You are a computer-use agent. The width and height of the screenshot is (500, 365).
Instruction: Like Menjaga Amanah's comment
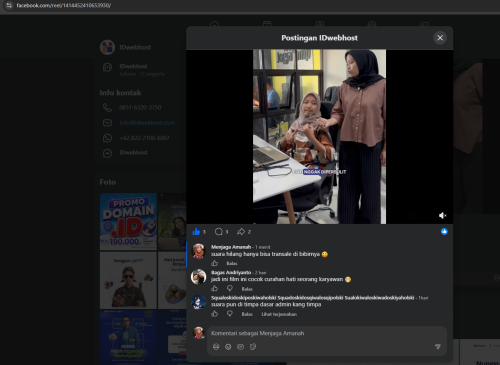click(x=214, y=263)
